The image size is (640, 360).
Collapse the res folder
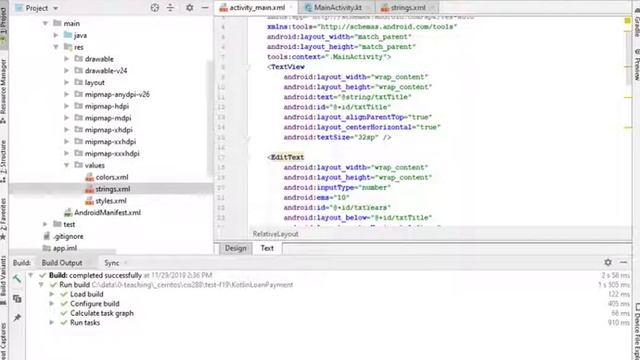(56, 47)
